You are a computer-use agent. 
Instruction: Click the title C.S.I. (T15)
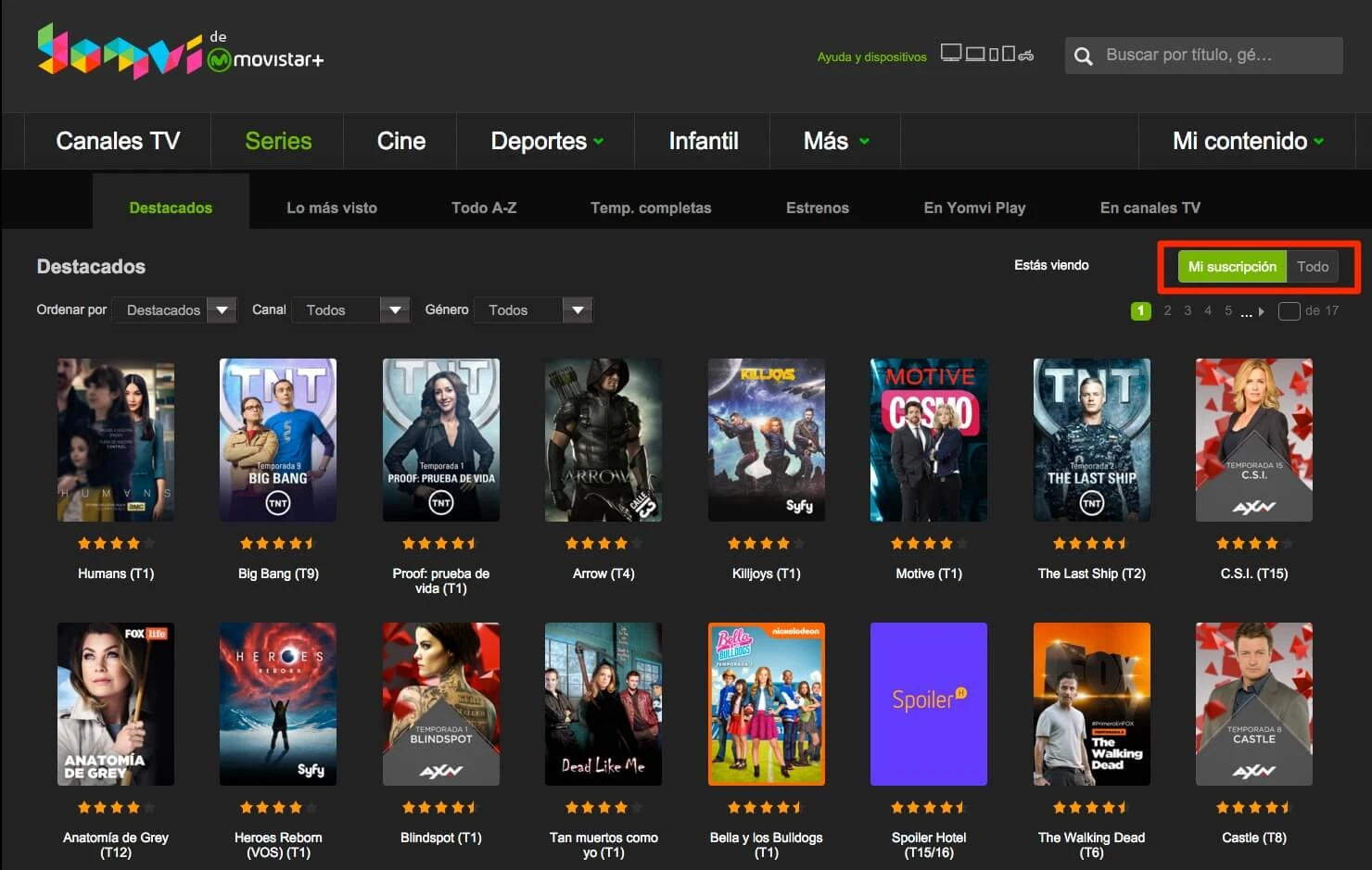point(1254,574)
